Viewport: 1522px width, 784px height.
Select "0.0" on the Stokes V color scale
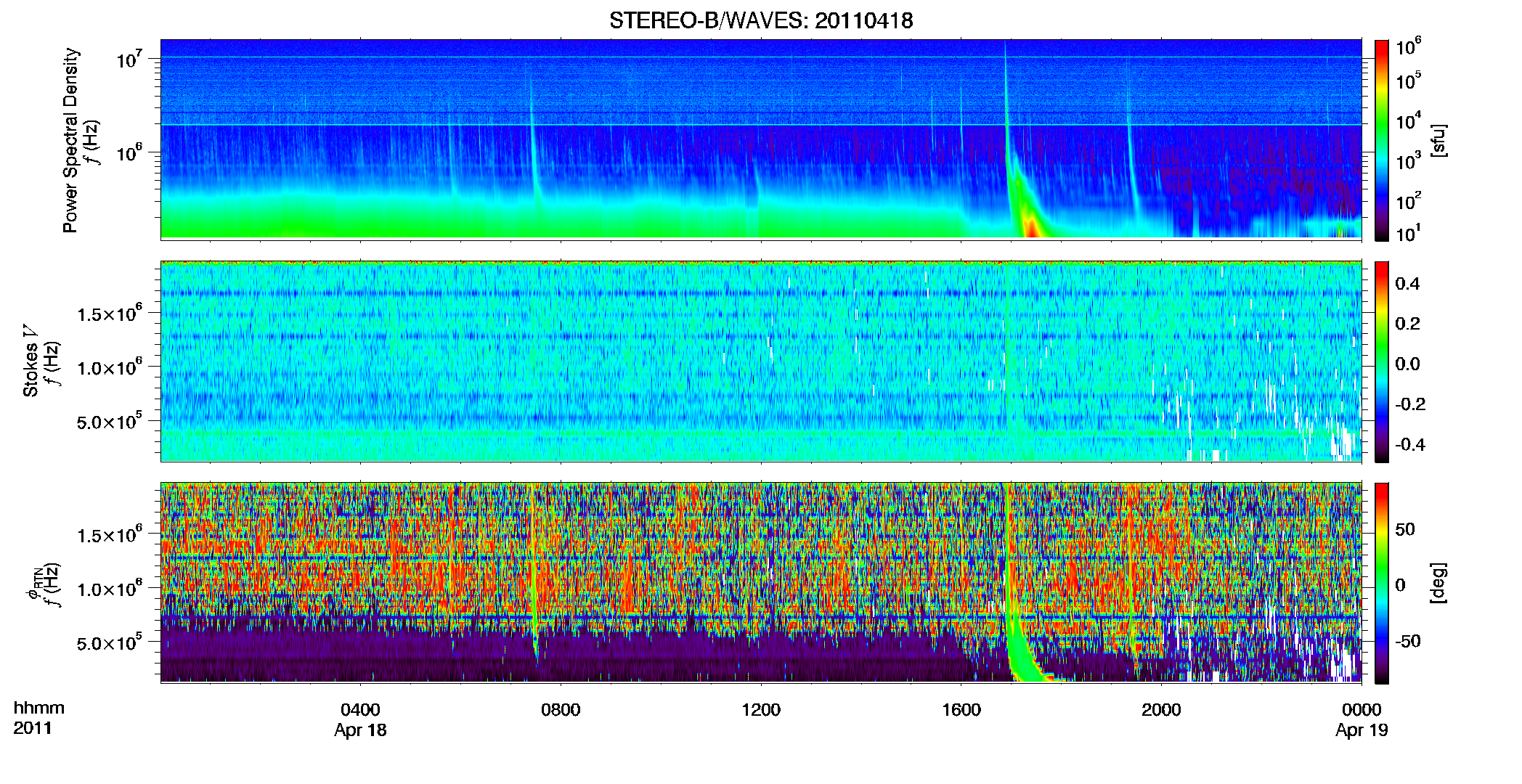click(1407, 364)
